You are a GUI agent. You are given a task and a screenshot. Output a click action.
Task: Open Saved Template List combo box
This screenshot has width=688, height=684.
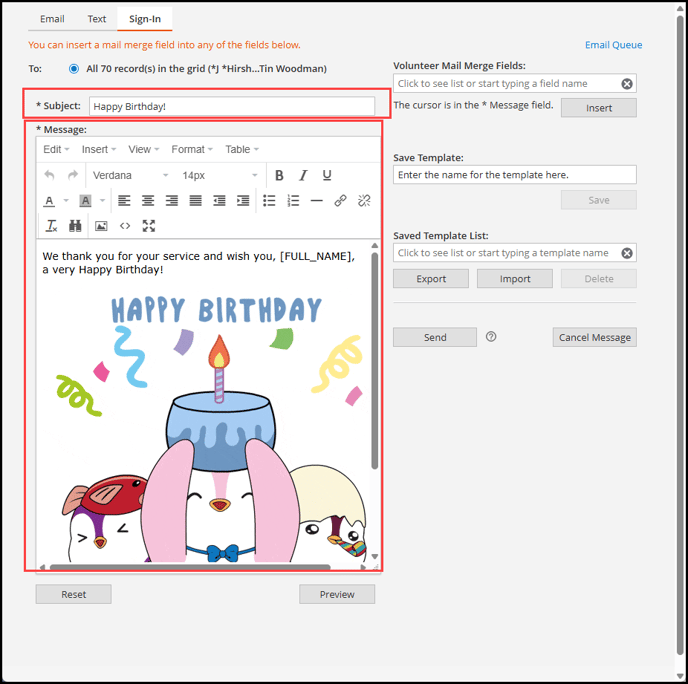click(x=514, y=253)
